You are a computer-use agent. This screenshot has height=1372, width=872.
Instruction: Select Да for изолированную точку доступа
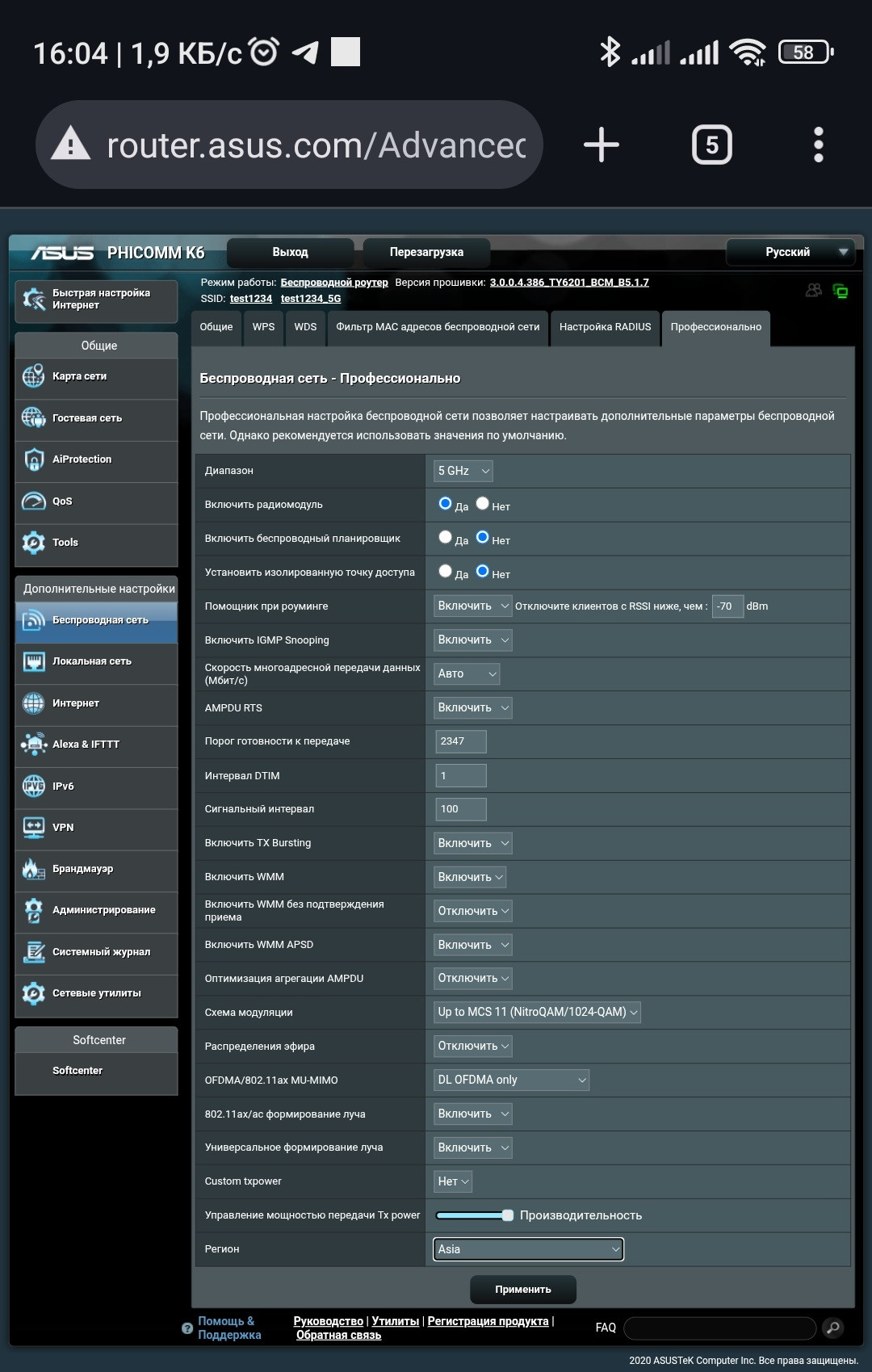pyautogui.click(x=445, y=571)
